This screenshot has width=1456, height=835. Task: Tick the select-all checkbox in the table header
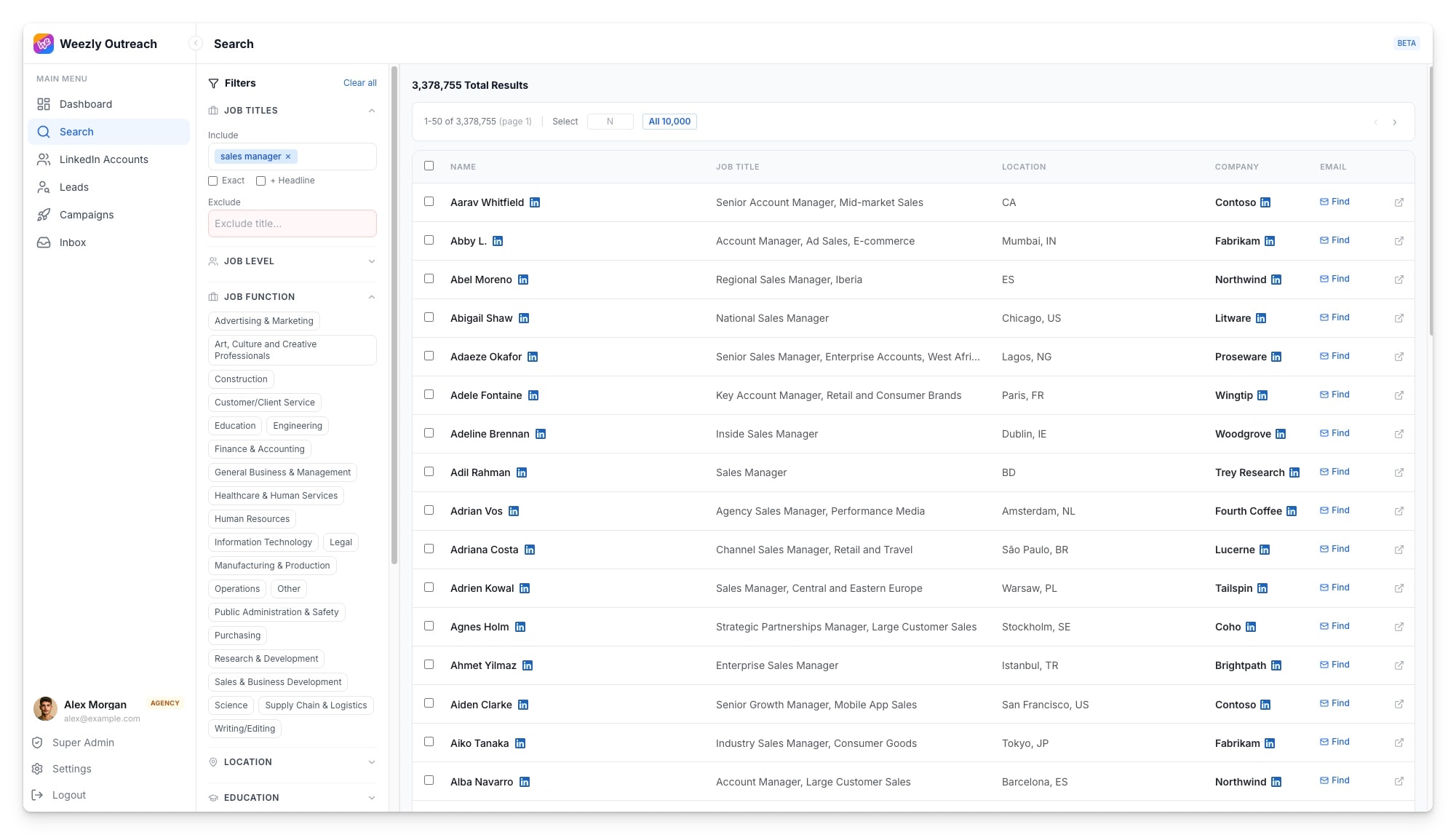point(429,166)
